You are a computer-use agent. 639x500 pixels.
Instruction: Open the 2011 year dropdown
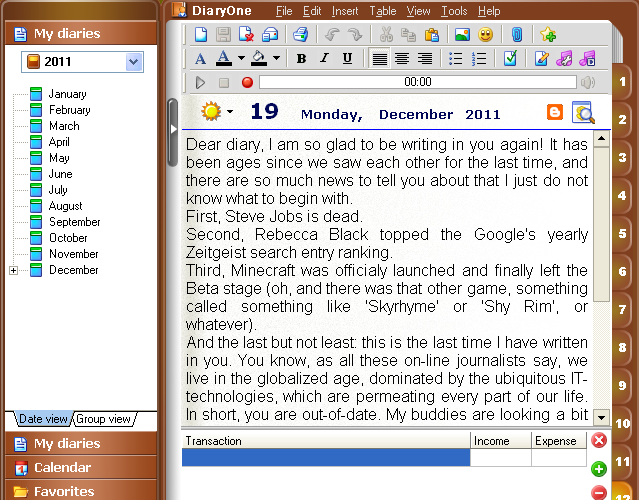[134, 62]
